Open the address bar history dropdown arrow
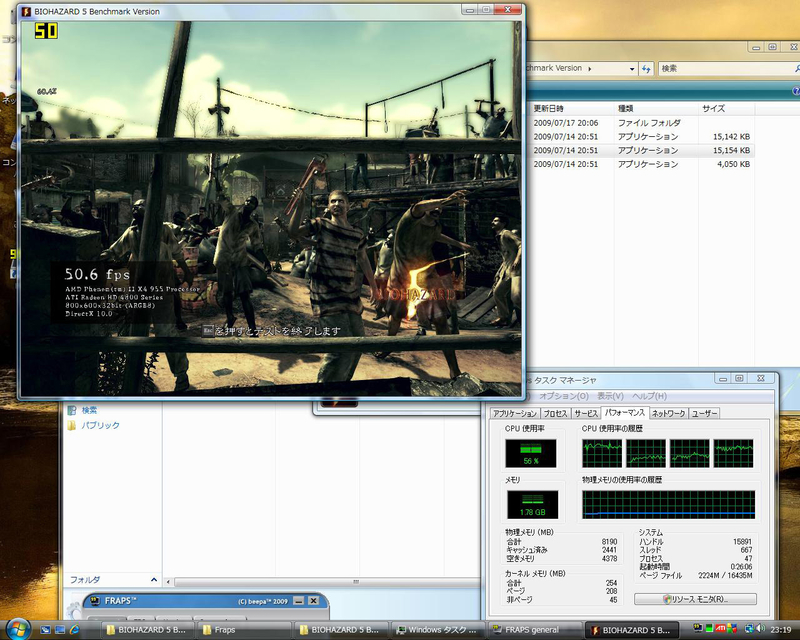Screen dimensions: 800x640 coord(632,68)
